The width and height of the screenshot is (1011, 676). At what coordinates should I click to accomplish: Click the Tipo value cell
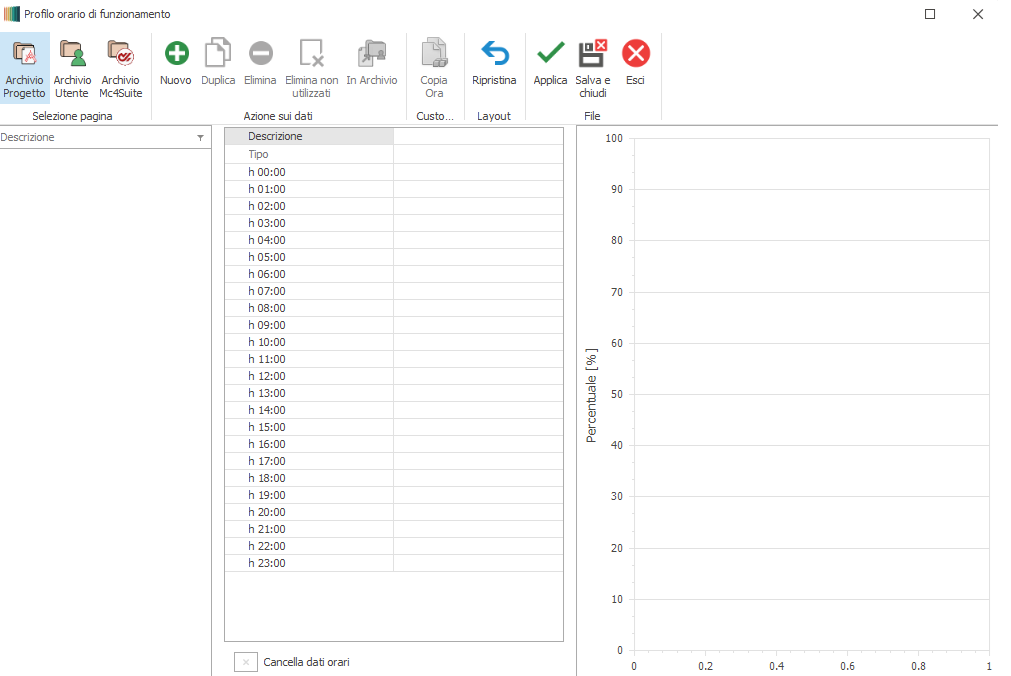(x=478, y=155)
